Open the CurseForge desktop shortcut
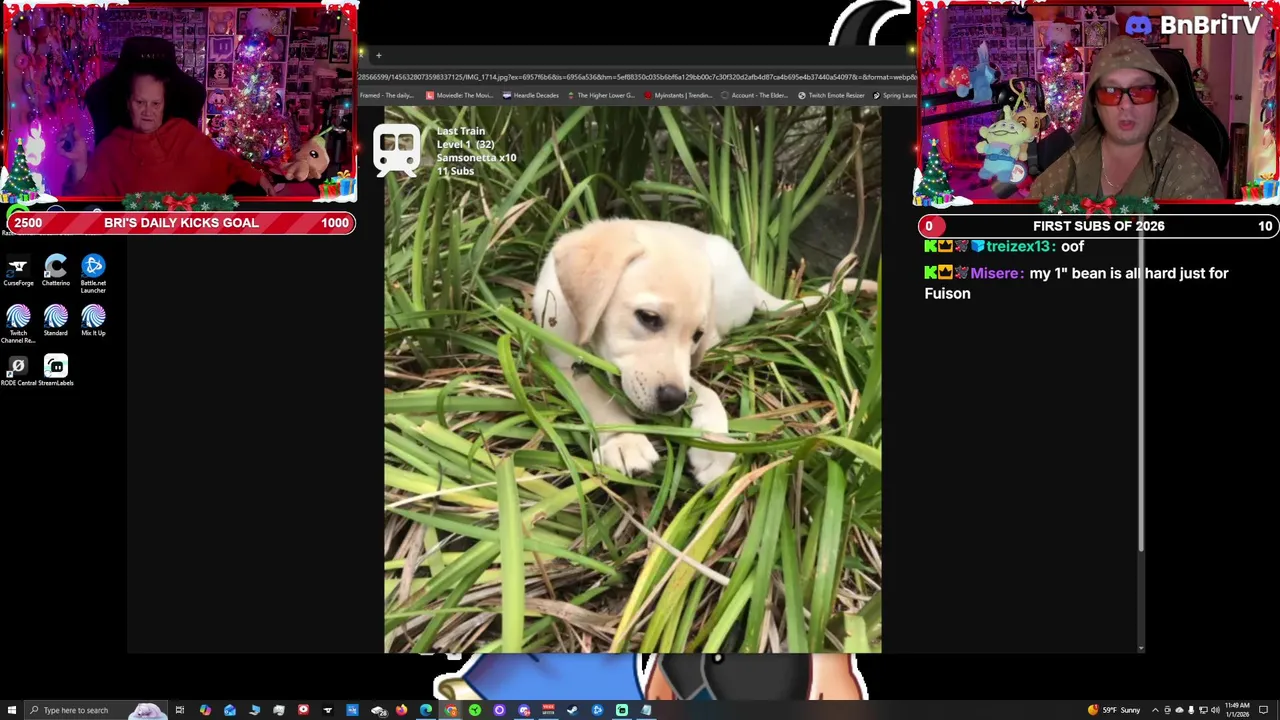The width and height of the screenshot is (1280, 720). (x=18, y=271)
